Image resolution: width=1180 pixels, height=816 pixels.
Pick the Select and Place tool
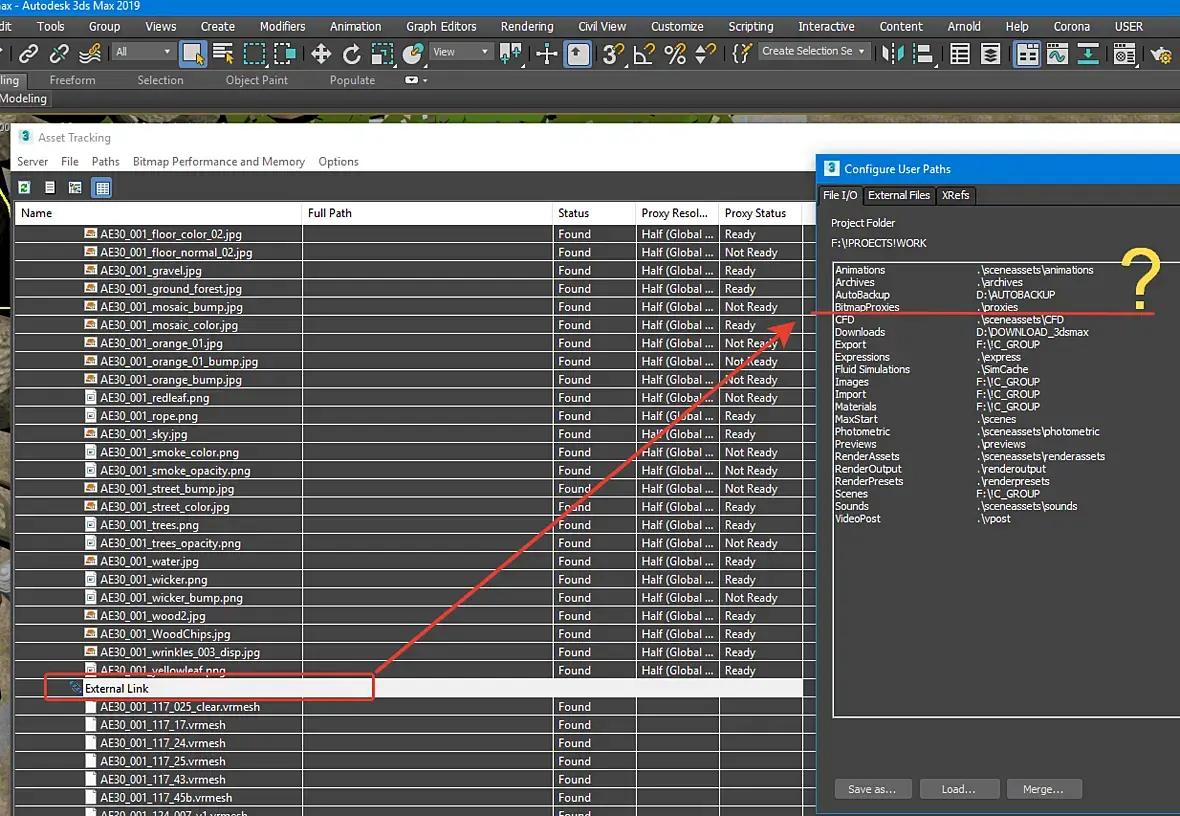click(412, 53)
